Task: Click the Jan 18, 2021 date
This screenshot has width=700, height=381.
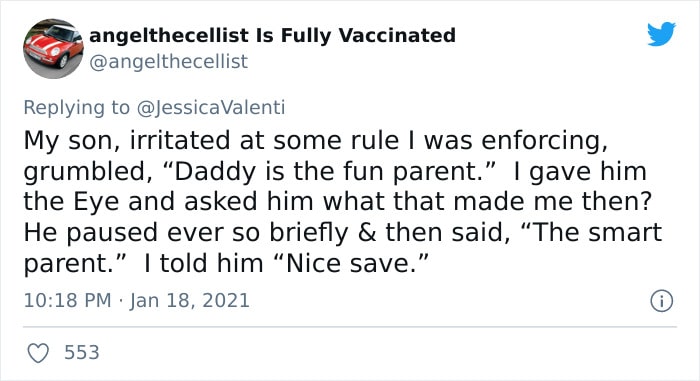Action: (189, 300)
